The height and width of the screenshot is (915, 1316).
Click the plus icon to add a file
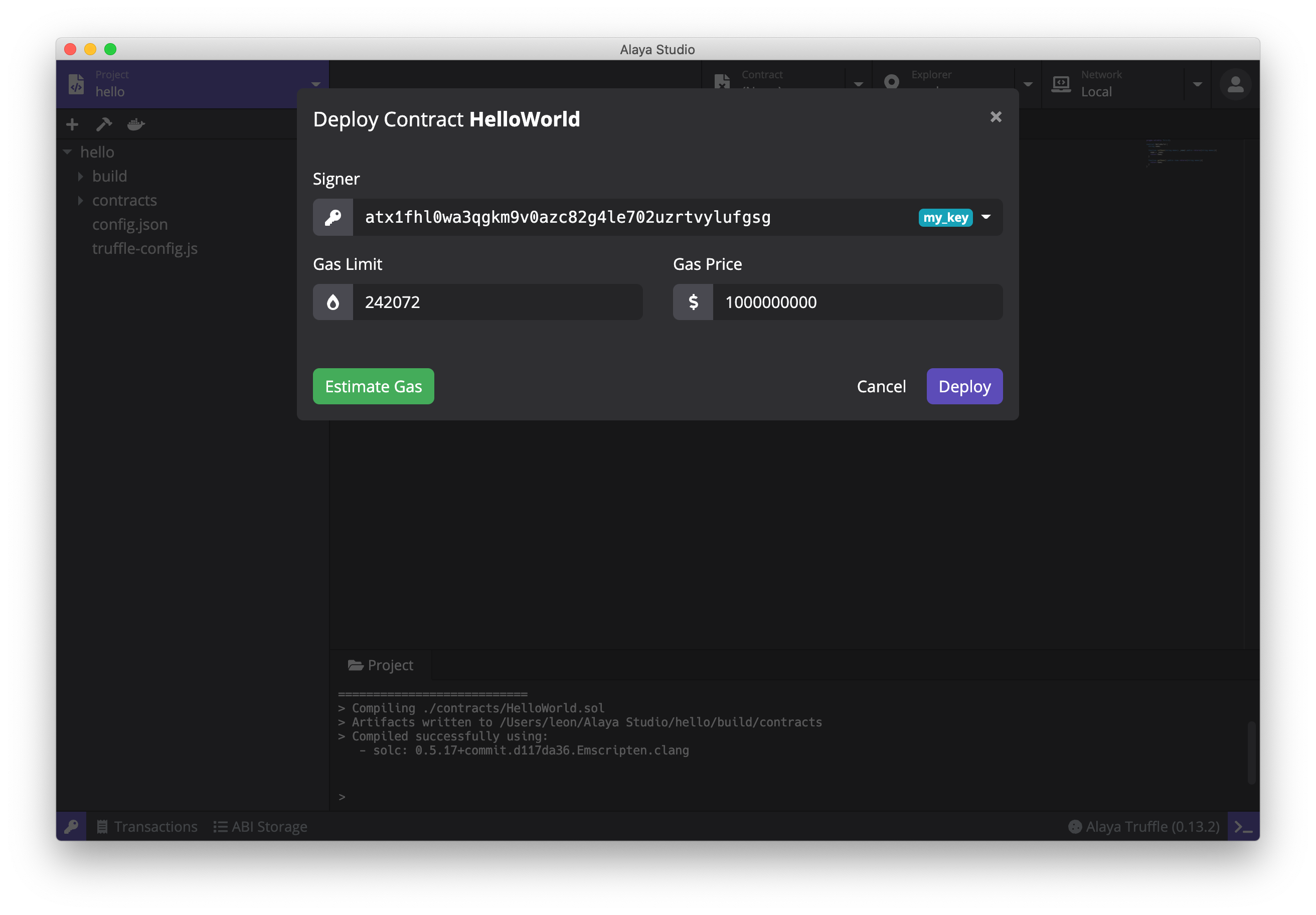[x=72, y=124]
